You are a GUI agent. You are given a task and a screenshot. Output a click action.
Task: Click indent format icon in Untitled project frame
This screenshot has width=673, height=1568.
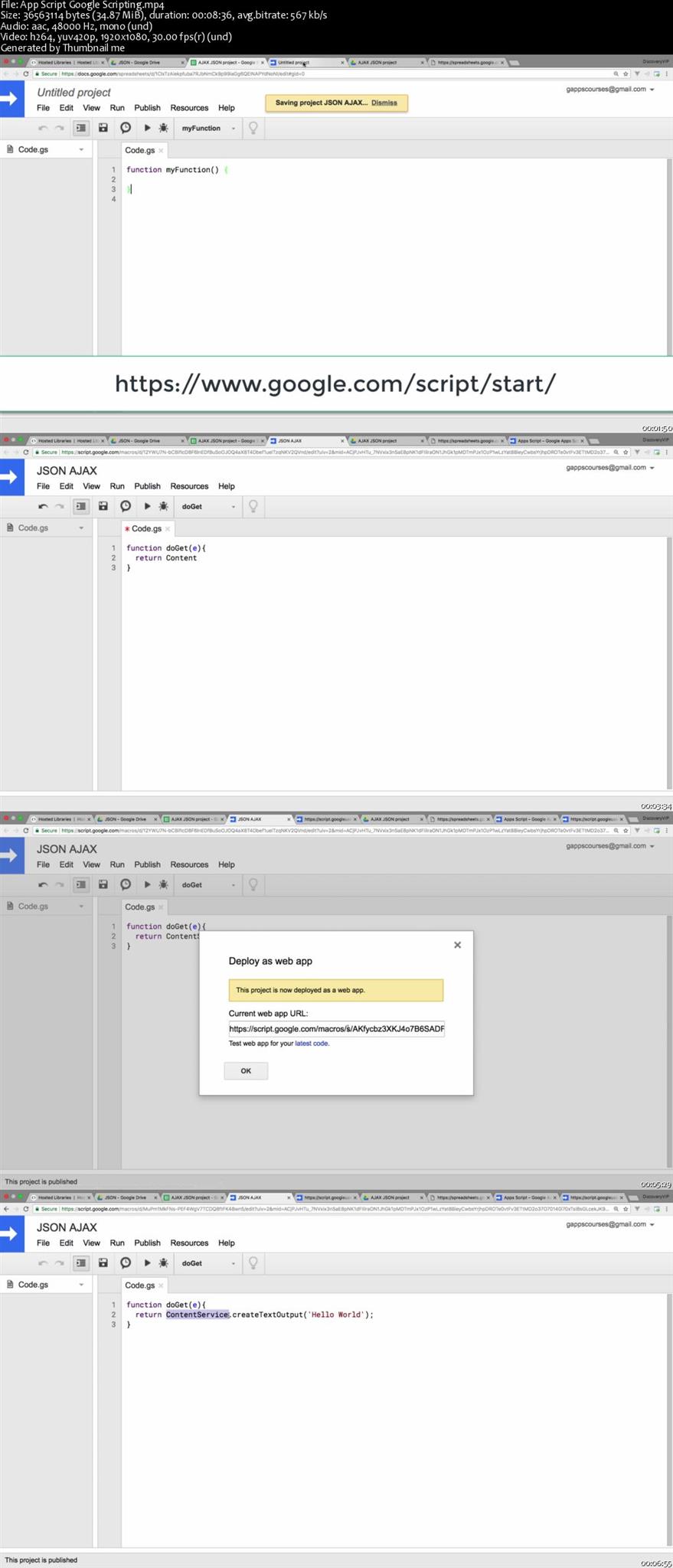80,128
